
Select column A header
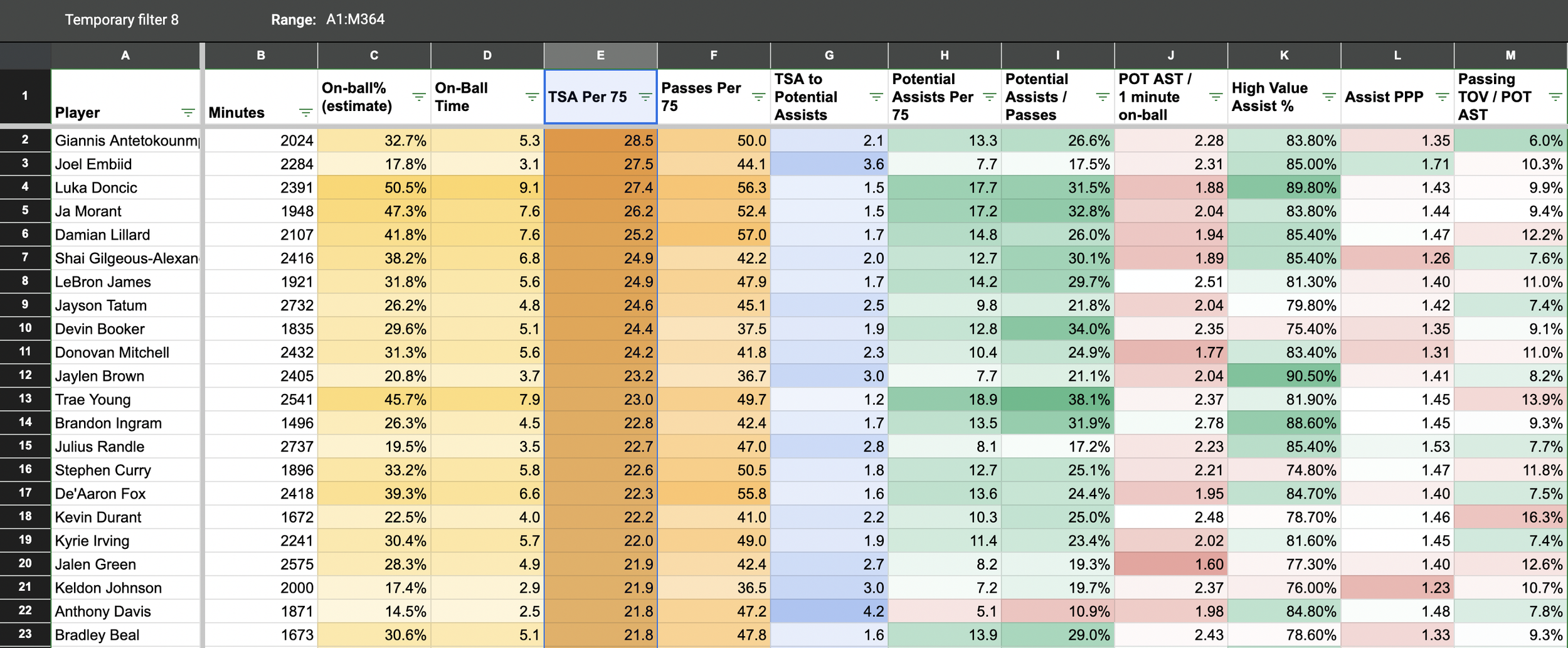click(x=125, y=55)
